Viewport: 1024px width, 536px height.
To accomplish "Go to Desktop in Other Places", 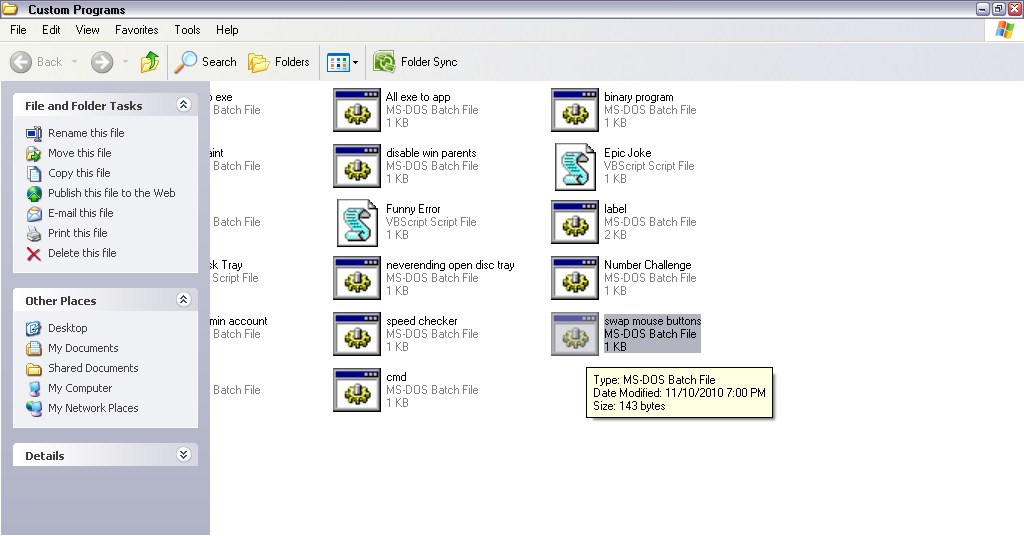I will pos(67,328).
